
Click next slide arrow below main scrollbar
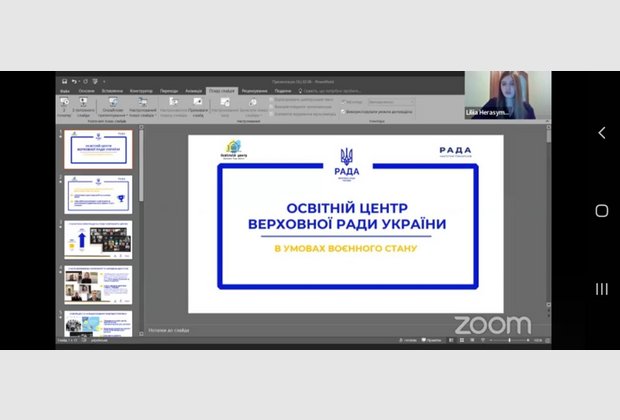pyautogui.click(x=548, y=316)
